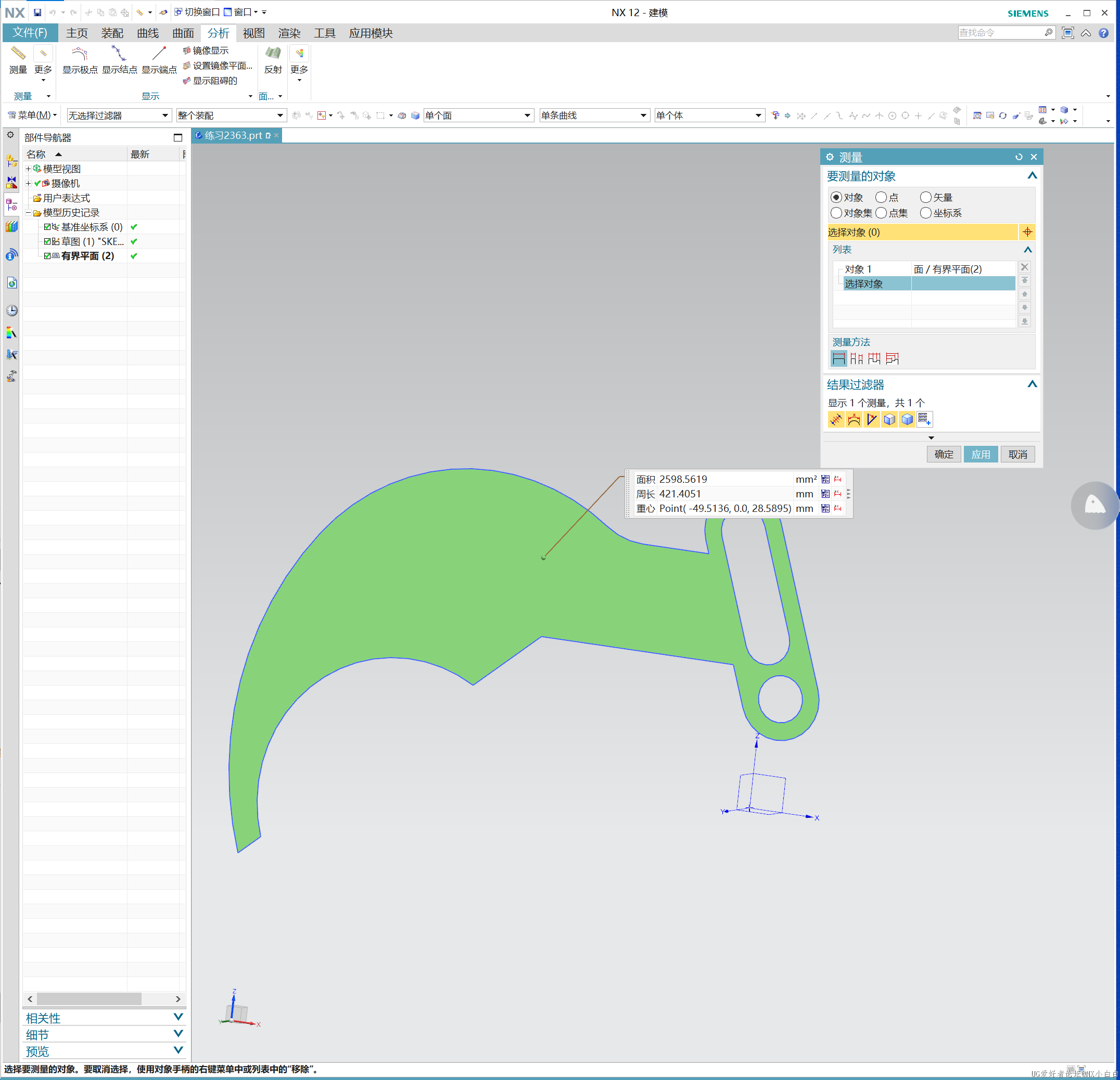Click the 查找命令 search input field
1120x1080 pixels.
[1000, 33]
